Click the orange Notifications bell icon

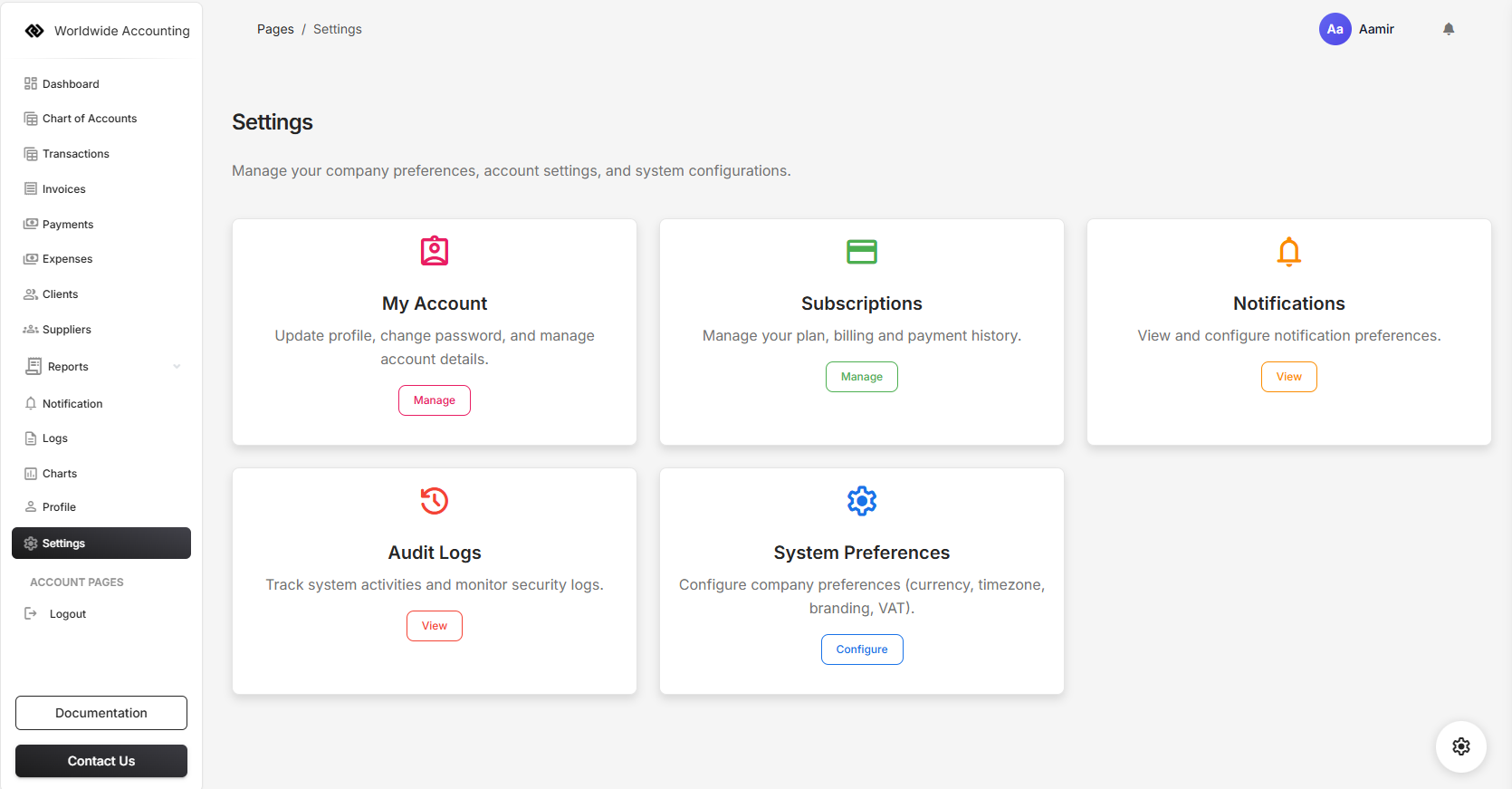1288,251
